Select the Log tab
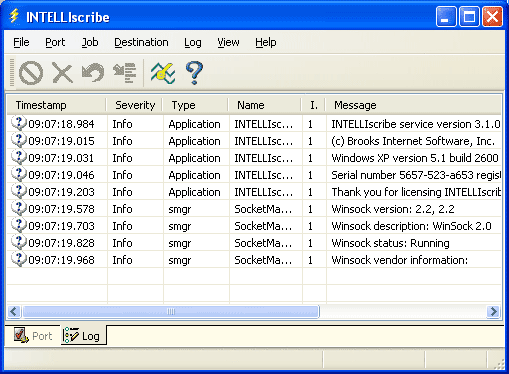Image resolution: width=509 pixels, height=374 pixels. pos(84,335)
